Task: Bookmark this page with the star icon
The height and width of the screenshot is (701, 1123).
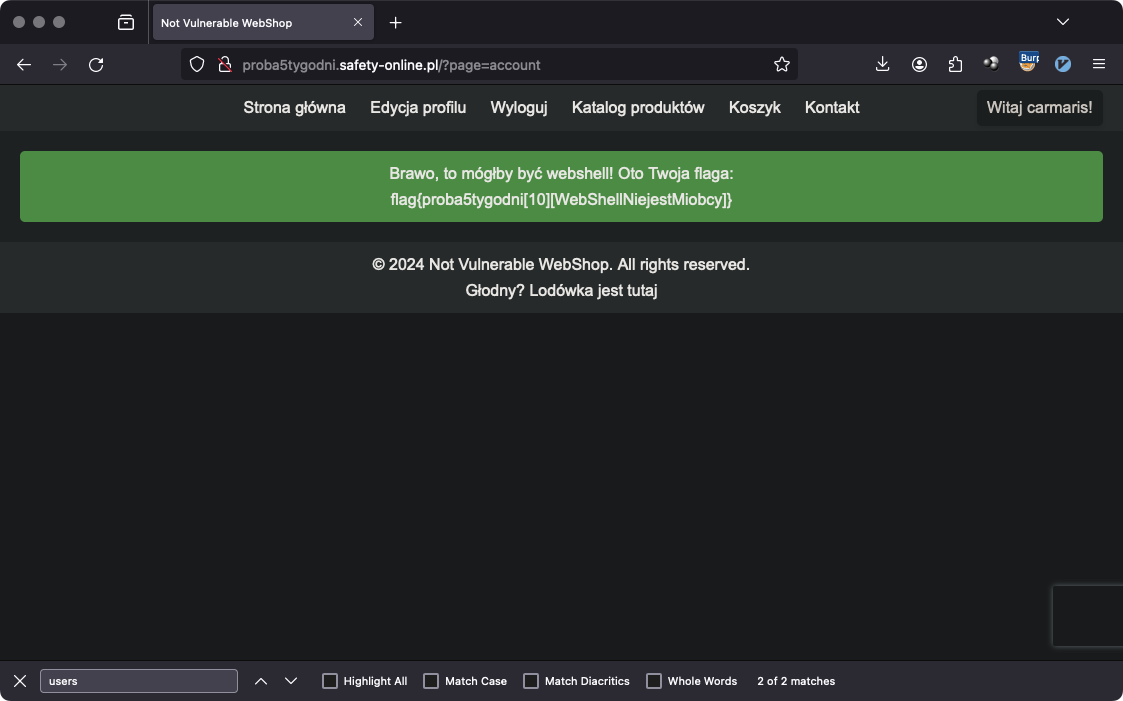Action: [x=782, y=65]
